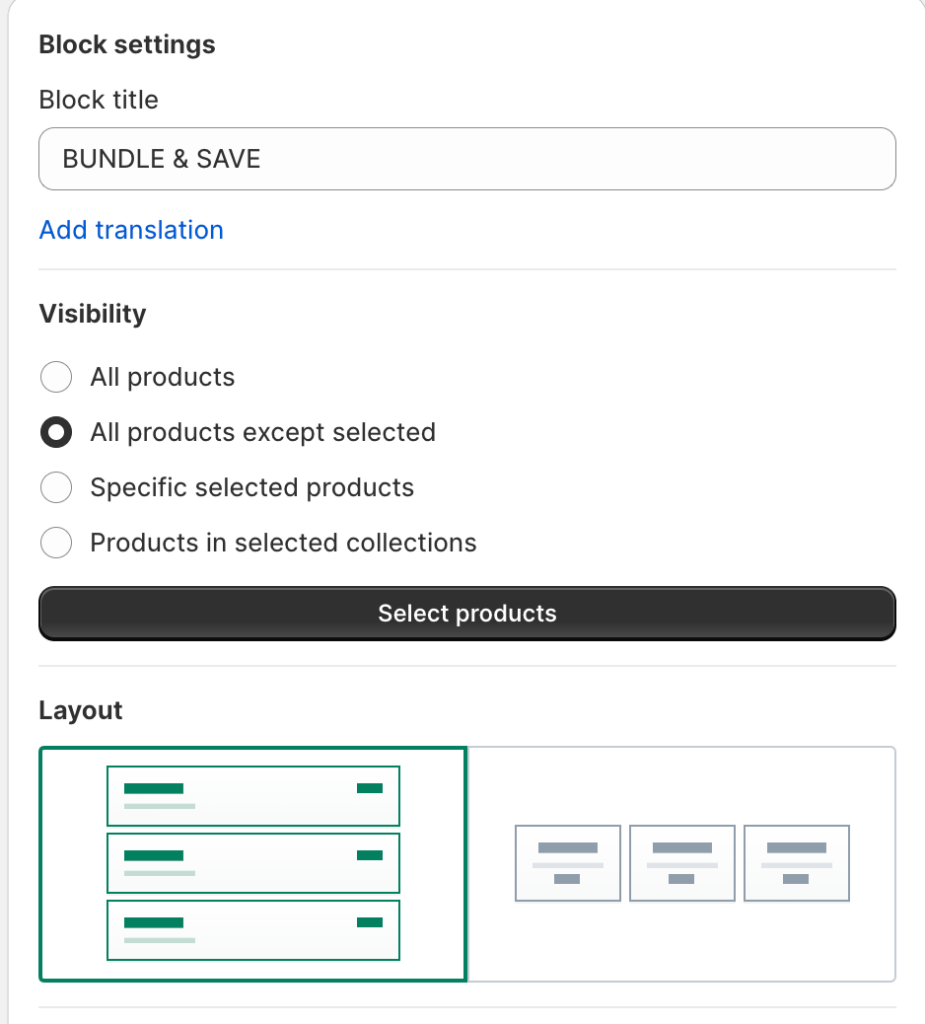Choose the All products except selected radio circle
This screenshot has width=925, height=1024.
[56, 432]
